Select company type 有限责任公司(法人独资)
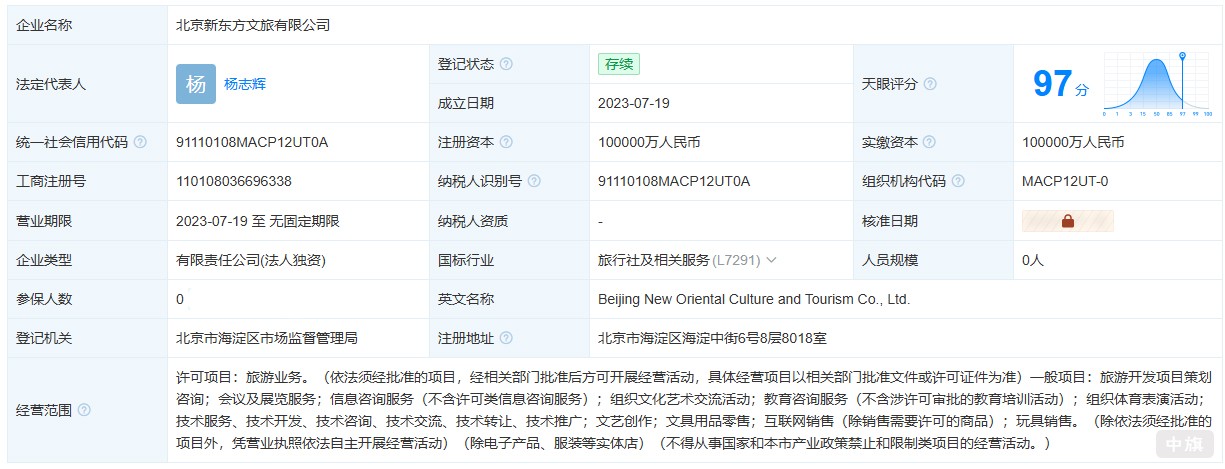 (x=251, y=260)
